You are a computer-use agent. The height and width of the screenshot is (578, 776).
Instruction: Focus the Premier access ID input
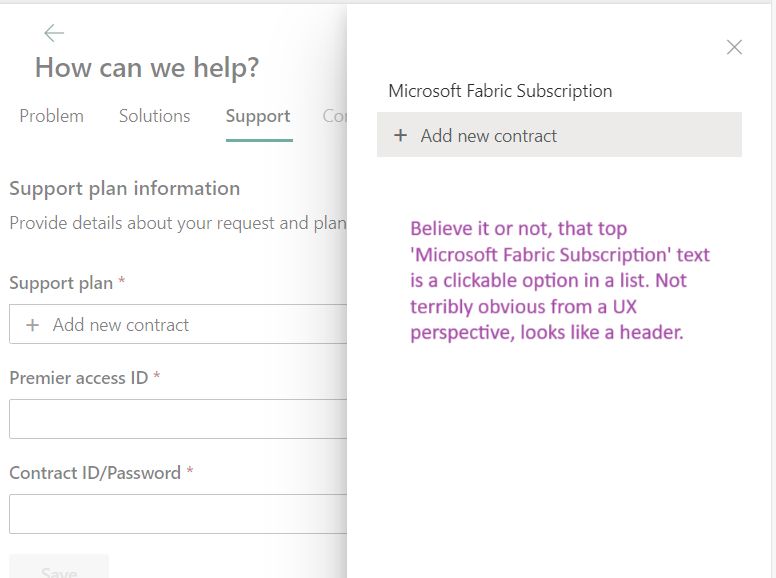(178, 419)
